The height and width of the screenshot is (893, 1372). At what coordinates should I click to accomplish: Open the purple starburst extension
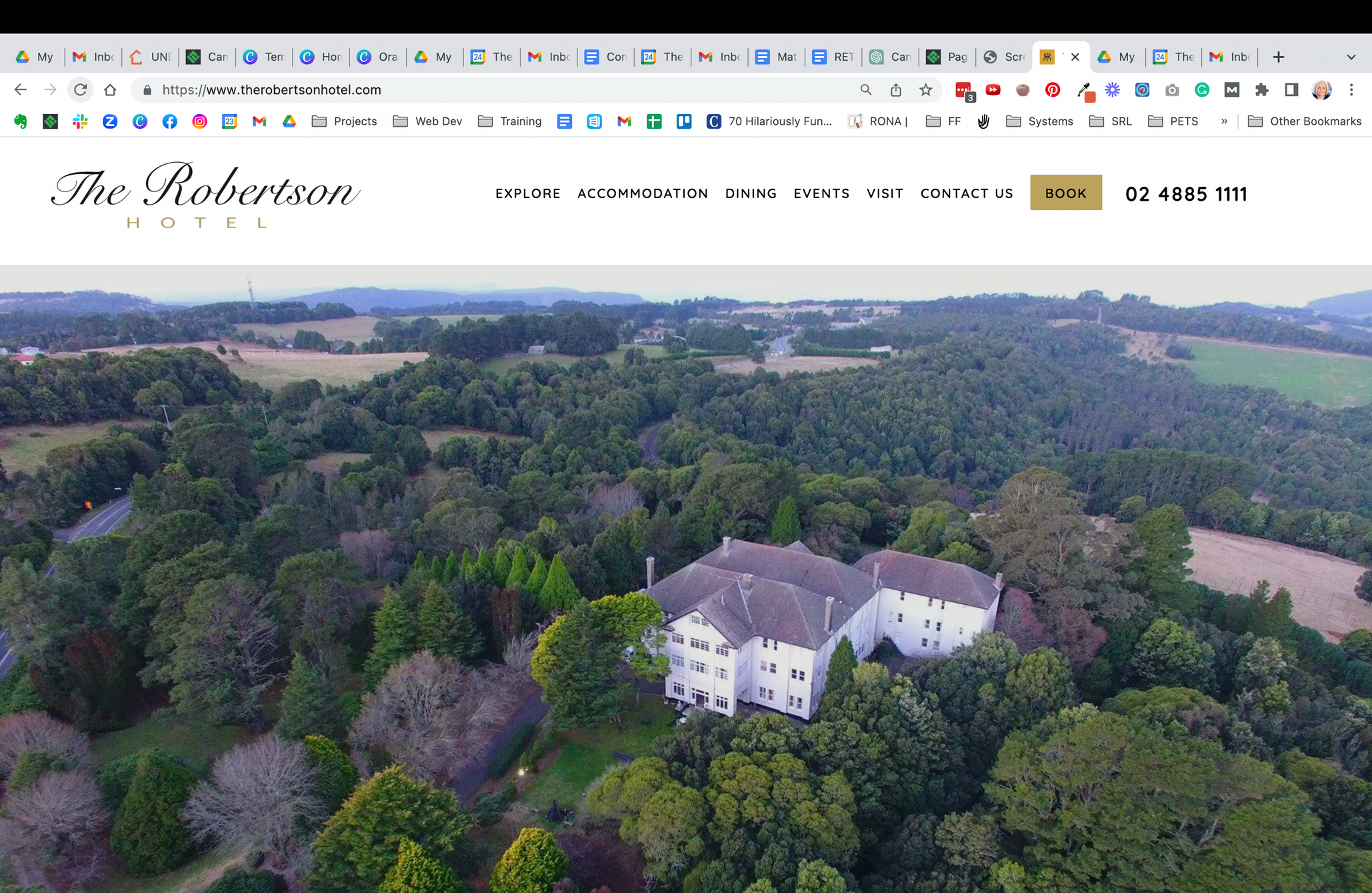click(x=1112, y=89)
